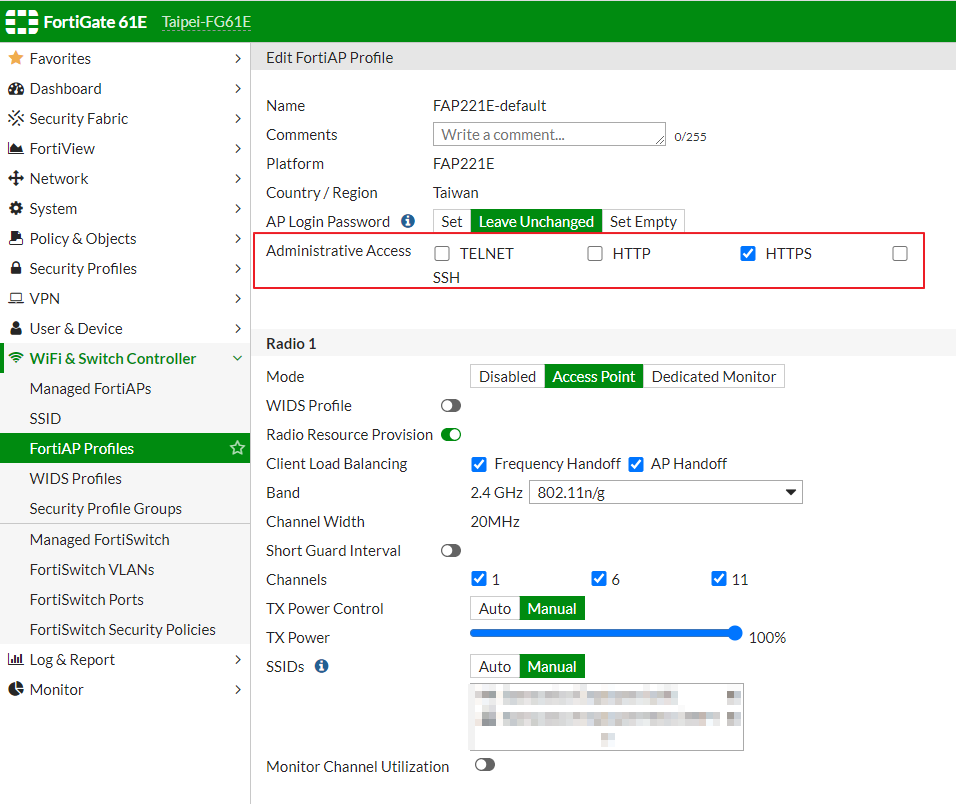Click the Security Fabric icon
The width and height of the screenshot is (956, 804).
click(16, 118)
